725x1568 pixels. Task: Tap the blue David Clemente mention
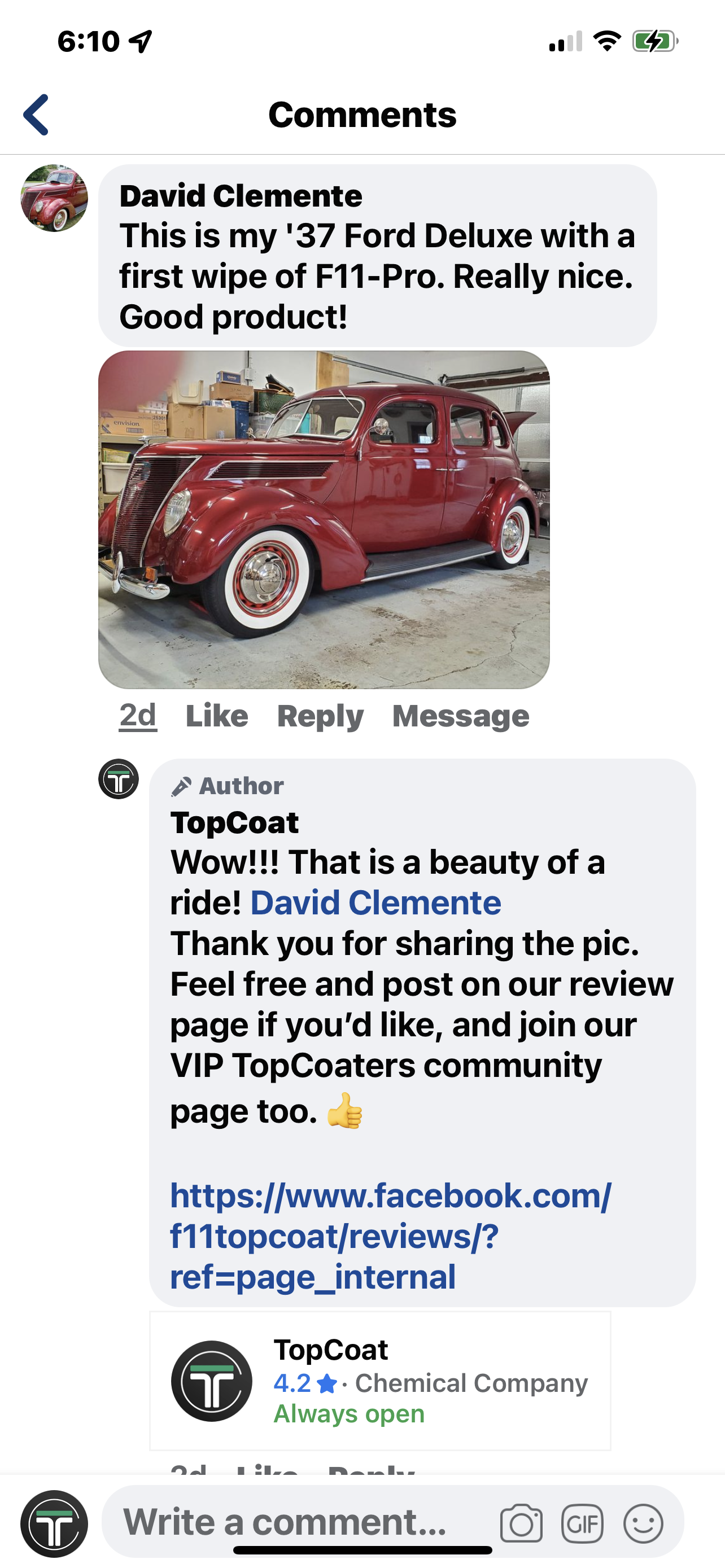click(375, 902)
